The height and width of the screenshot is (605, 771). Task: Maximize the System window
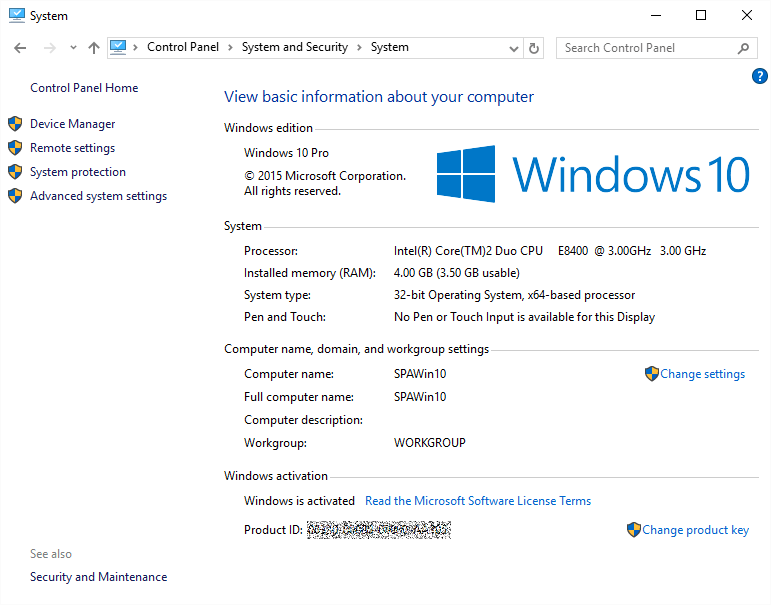pos(701,15)
